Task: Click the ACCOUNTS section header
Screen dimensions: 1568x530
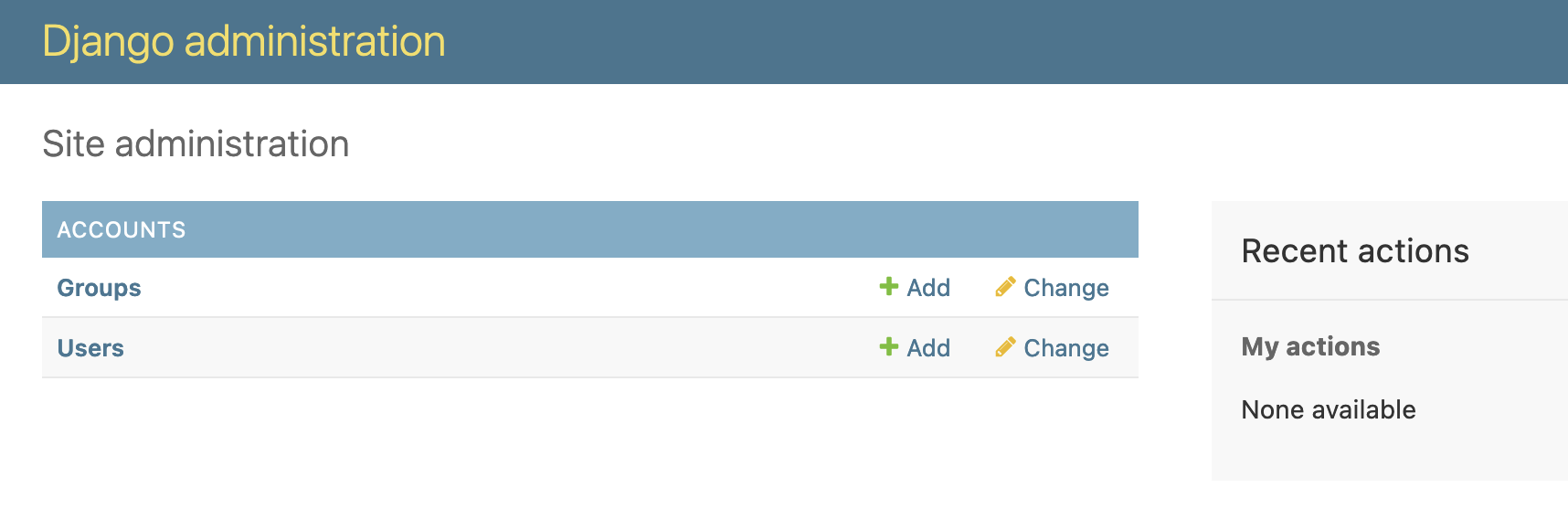Action: pyautogui.click(x=122, y=228)
